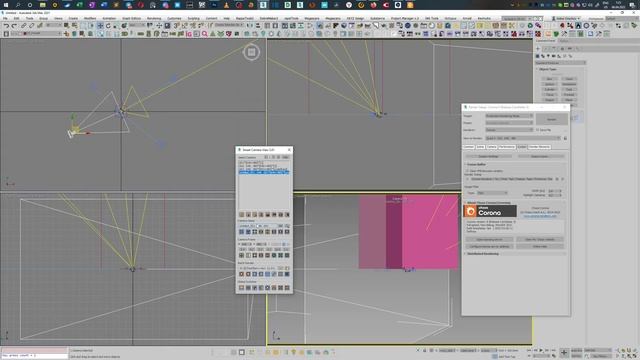This screenshot has width=640, height=360.
Task: Toggle the Angle Snap icon
Action: (184, 26)
